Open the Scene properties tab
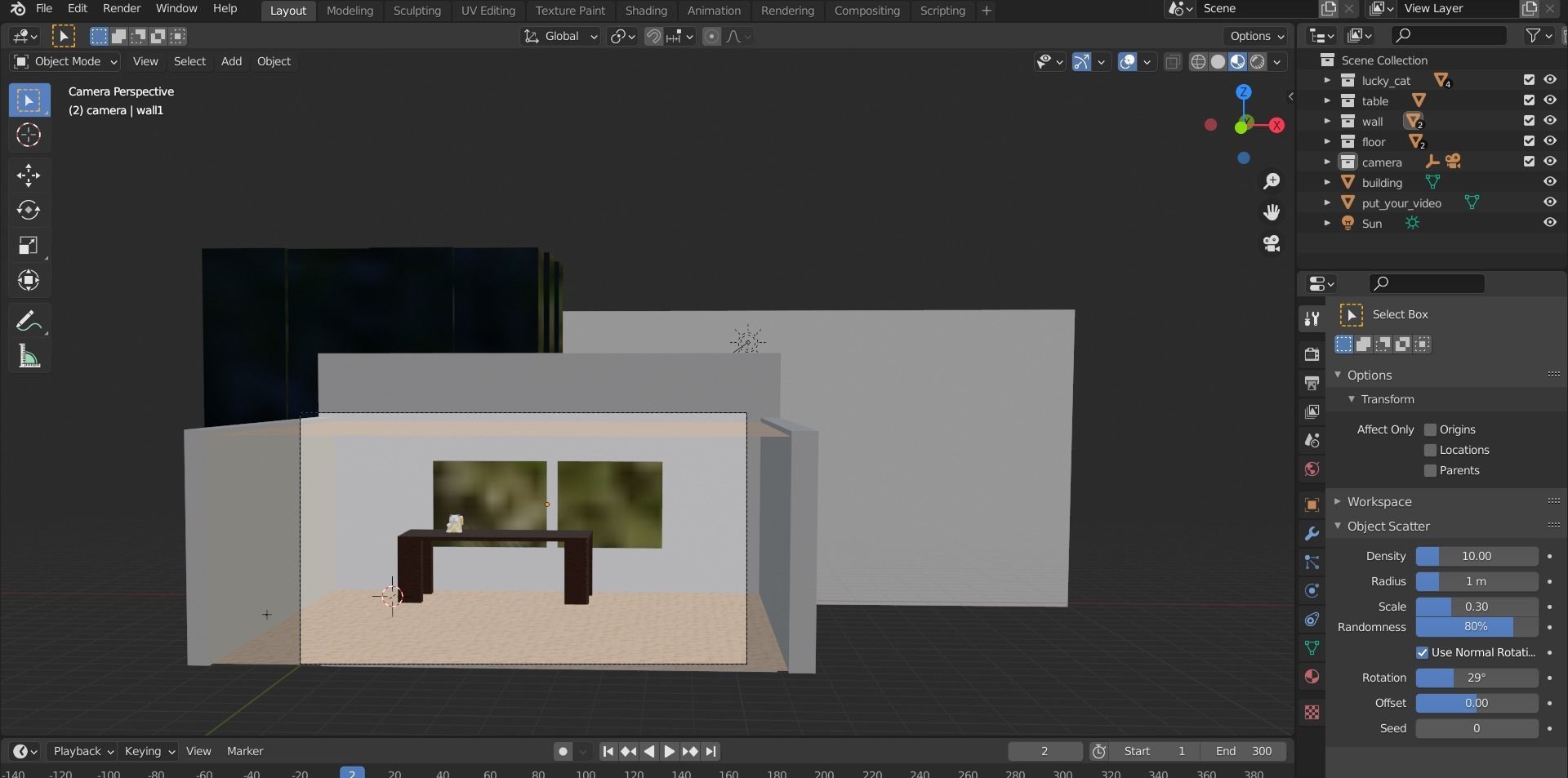The image size is (1568, 778). pos(1312,440)
